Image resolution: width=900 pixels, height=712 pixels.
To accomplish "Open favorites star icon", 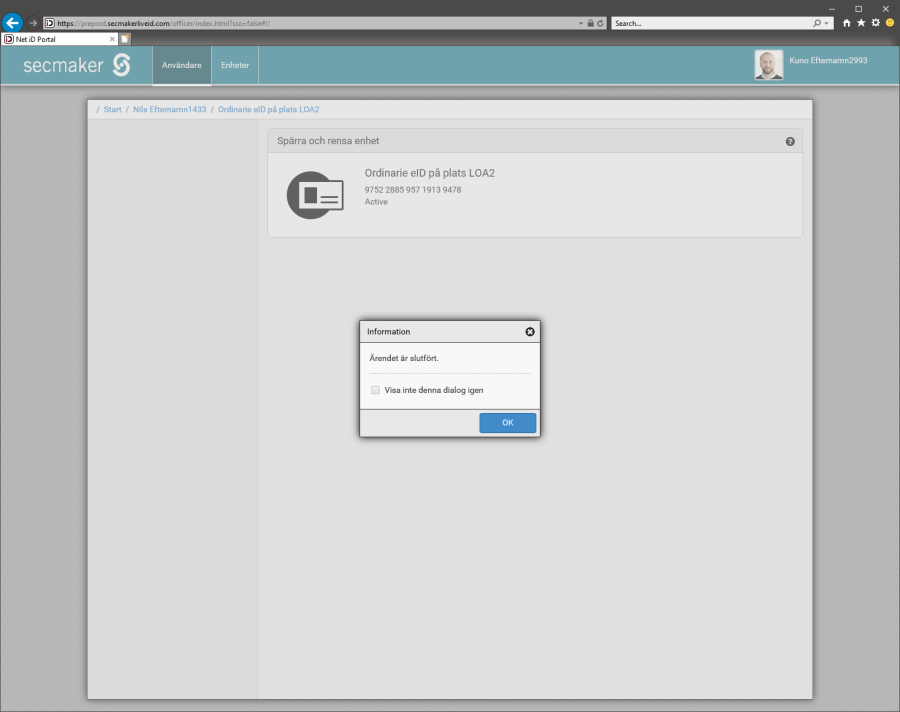I will pyautogui.click(x=861, y=23).
